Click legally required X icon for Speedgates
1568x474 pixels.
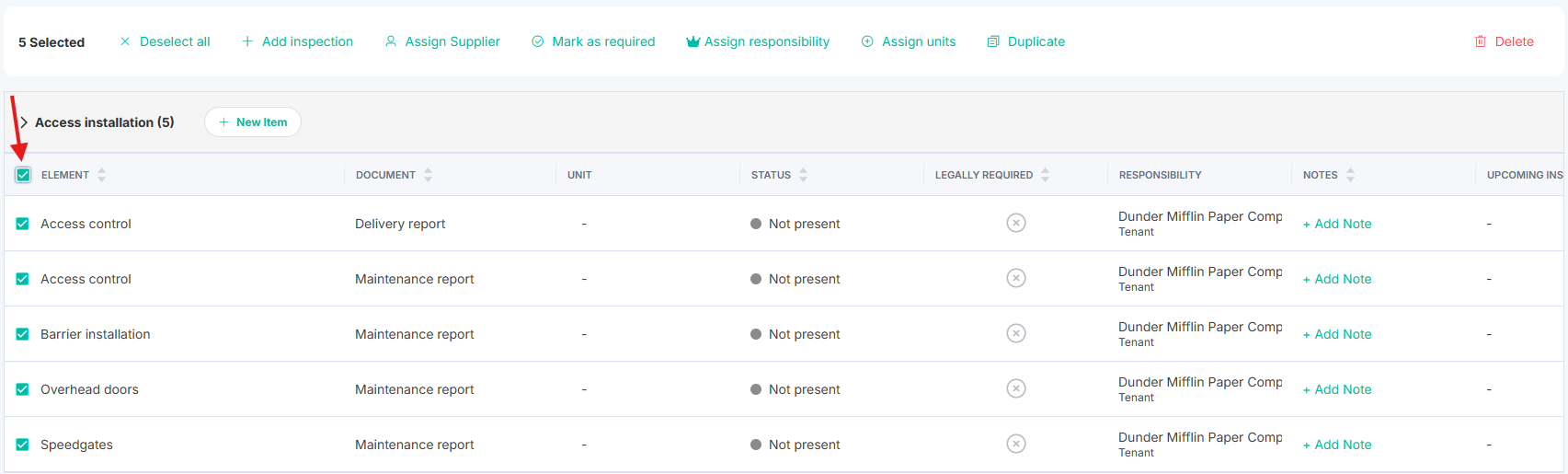(x=1016, y=444)
